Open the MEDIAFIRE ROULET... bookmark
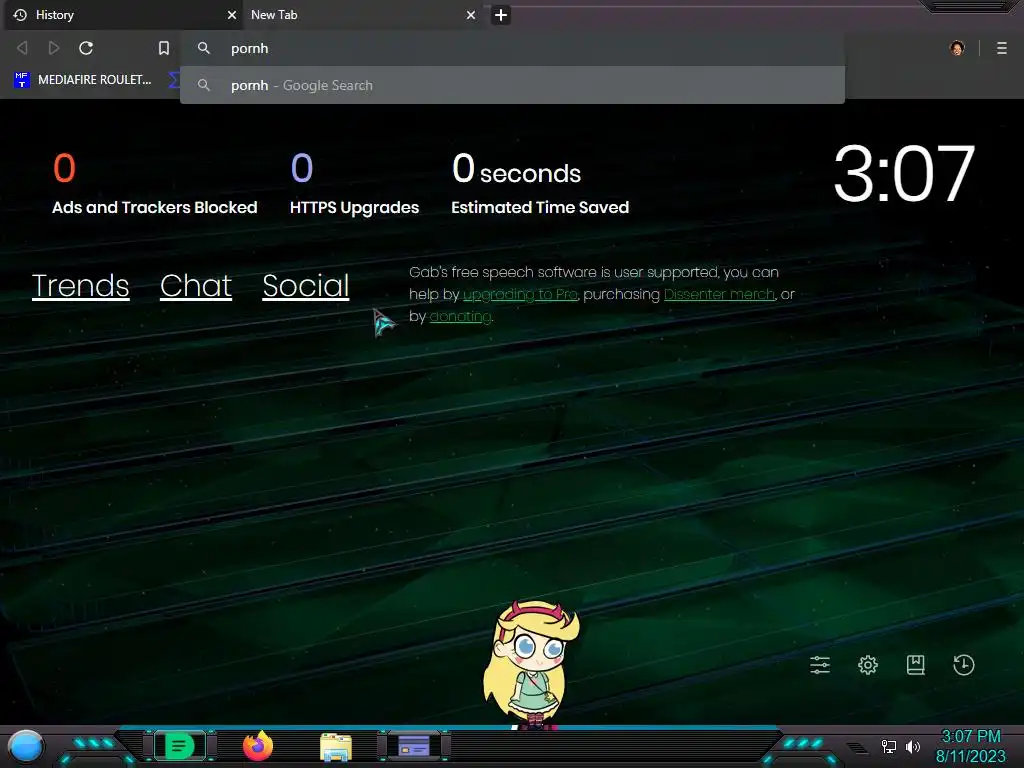Screen dimensions: 1024x768 [83, 80]
